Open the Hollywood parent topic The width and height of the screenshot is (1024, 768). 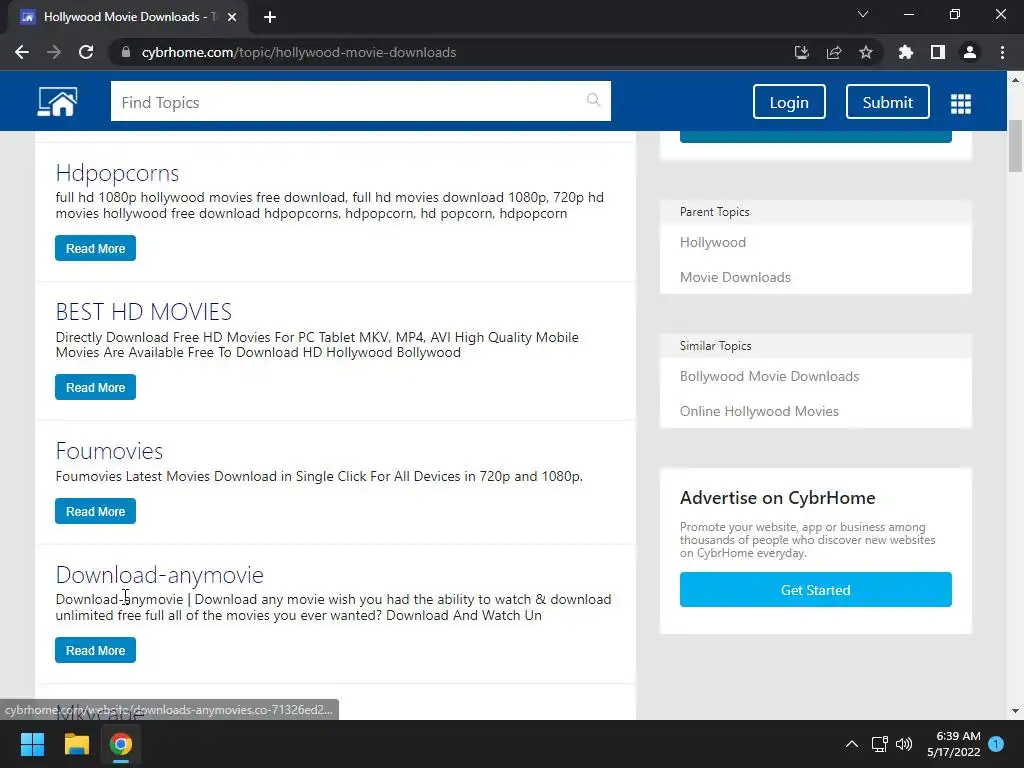(x=712, y=242)
